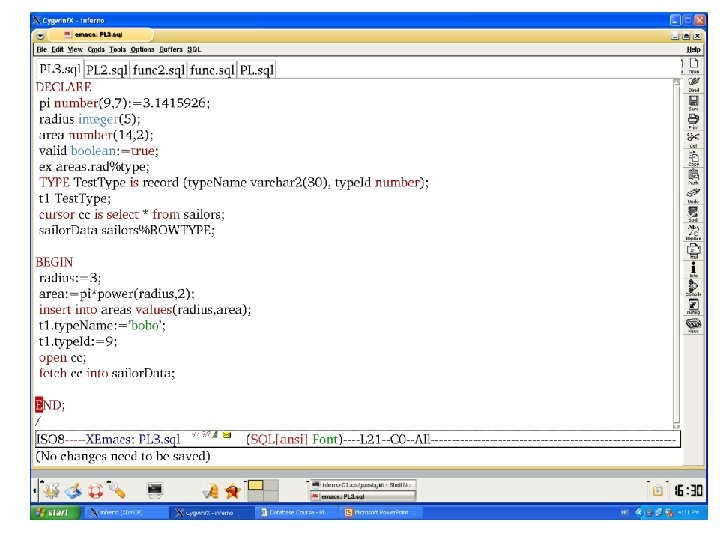Switch to Microsoft PowerPoint in taskbar
The image size is (720, 540).
380,512
